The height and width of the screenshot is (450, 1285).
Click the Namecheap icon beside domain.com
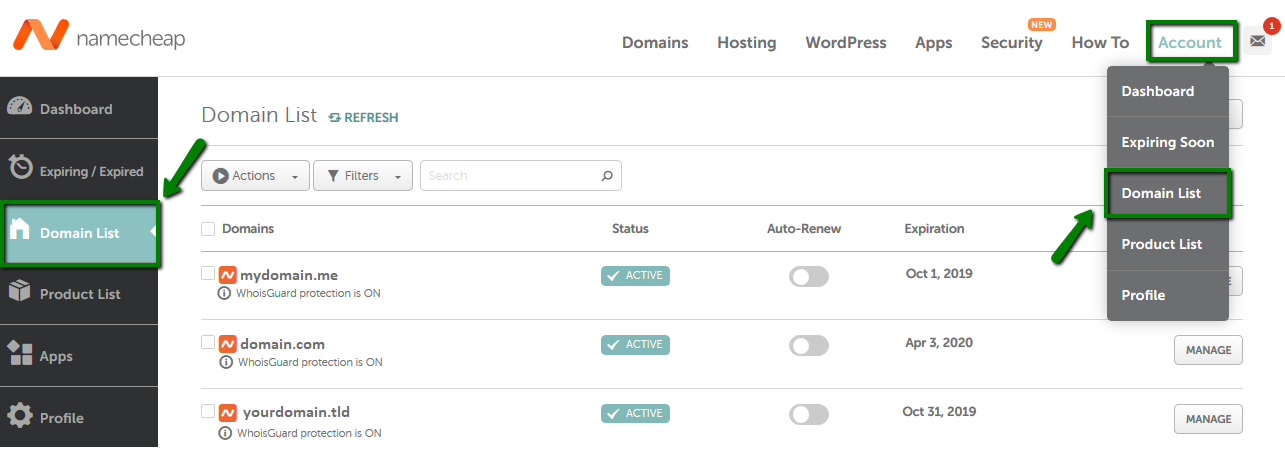pyautogui.click(x=227, y=344)
